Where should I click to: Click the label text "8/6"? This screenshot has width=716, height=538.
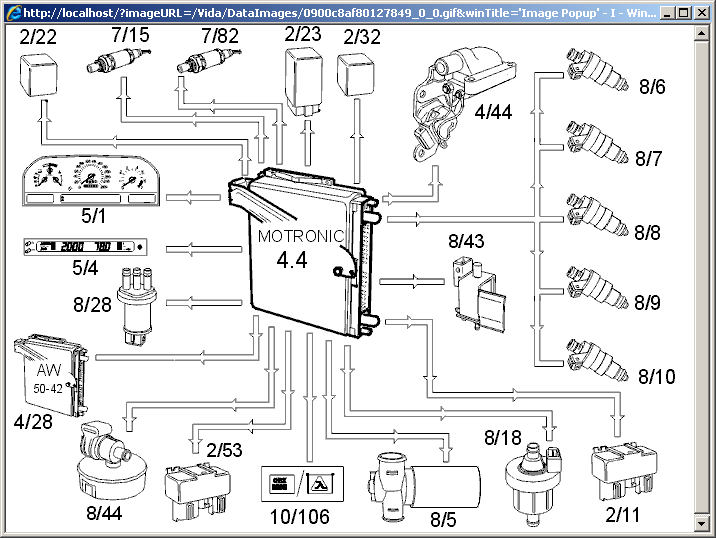coord(652,86)
